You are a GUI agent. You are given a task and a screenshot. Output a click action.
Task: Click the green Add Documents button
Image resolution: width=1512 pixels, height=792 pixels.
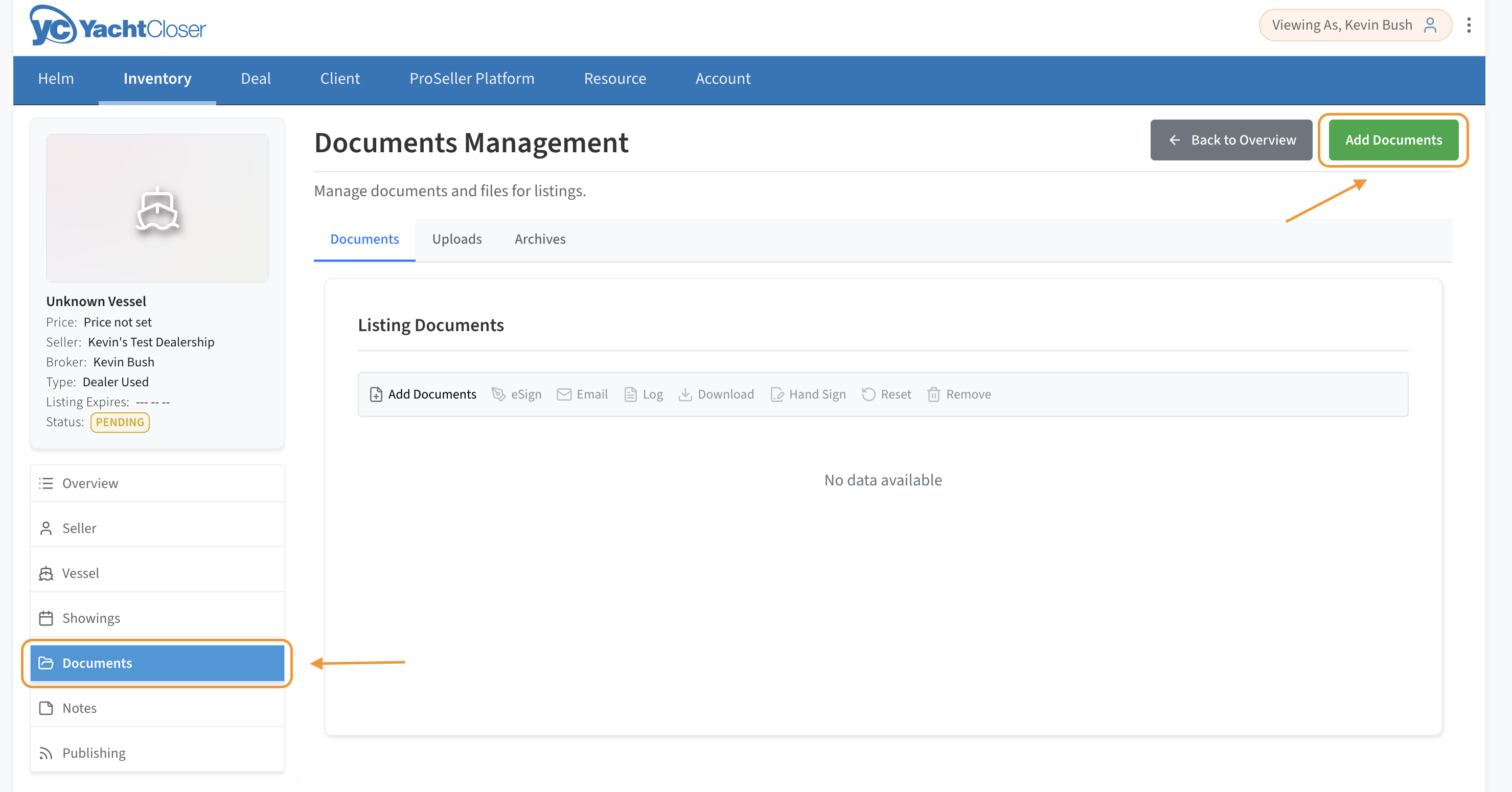[x=1393, y=140]
